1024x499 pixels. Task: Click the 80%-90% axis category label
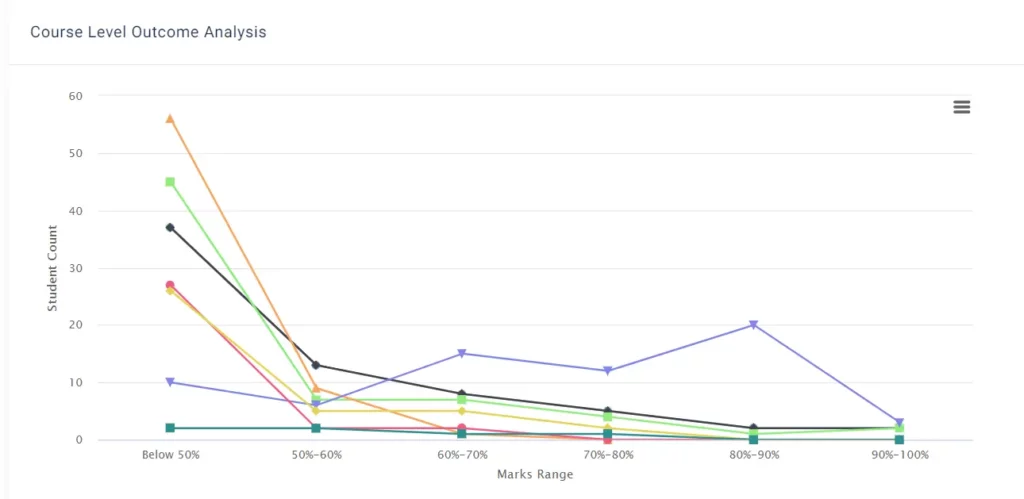coord(753,455)
